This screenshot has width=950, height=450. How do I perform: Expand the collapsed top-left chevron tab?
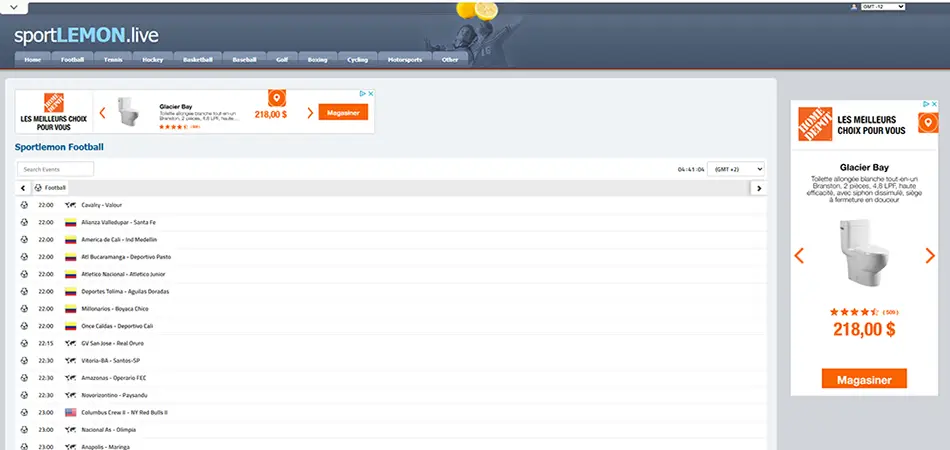pos(14,7)
